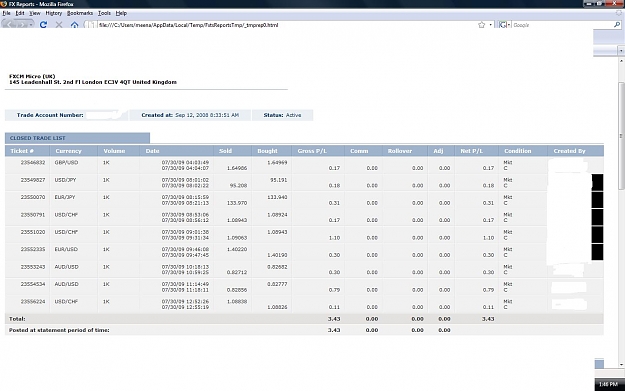Click the magnifier search icon
This screenshot has height=391, width=625.
point(617,25)
